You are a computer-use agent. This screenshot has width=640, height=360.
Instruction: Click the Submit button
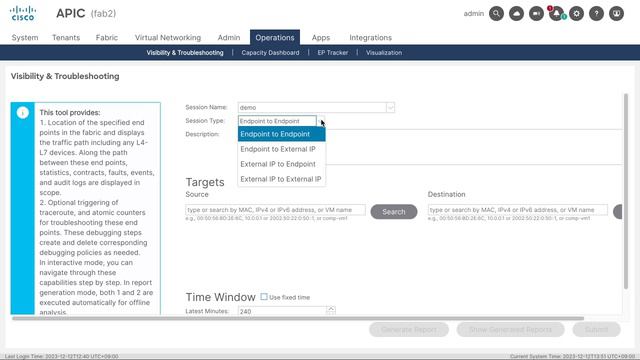596,329
